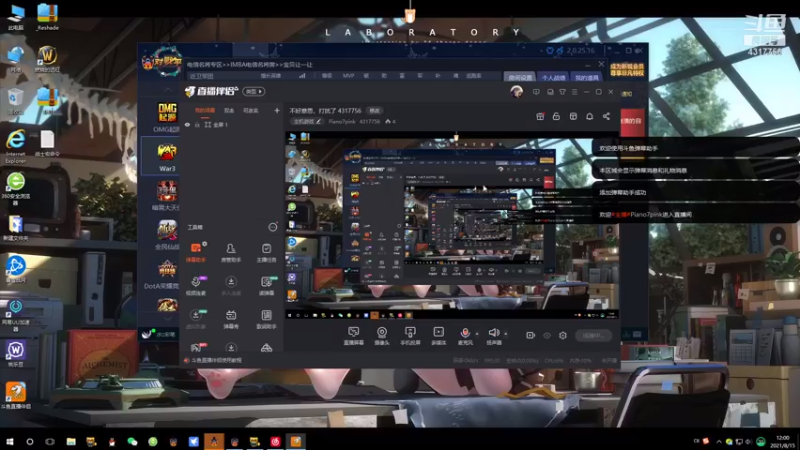Image resolution: width=800 pixels, height=450 pixels.
Task: Open the store icon in stream header
Action: pos(573,116)
